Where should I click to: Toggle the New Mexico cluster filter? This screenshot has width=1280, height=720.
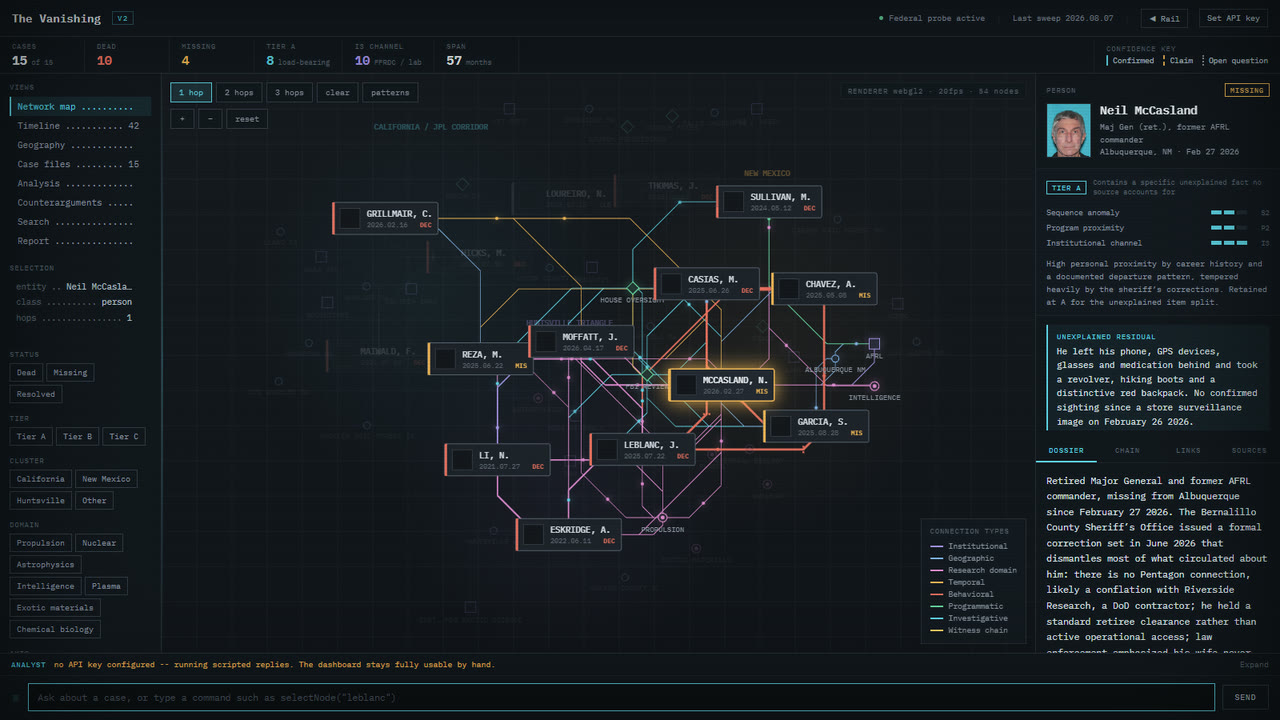(x=106, y=479)
